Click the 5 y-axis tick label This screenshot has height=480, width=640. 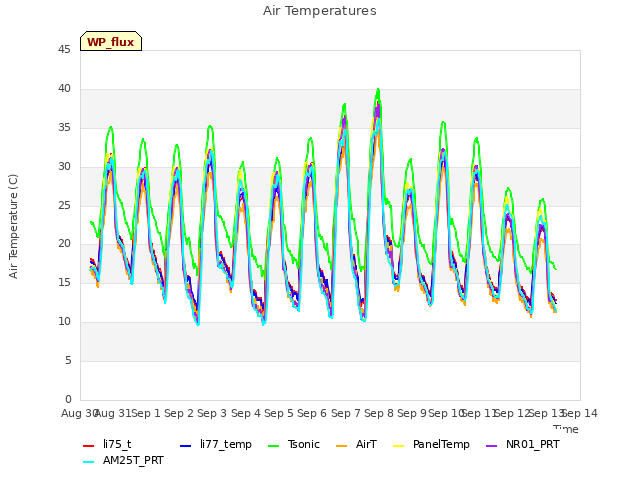[68, 360]
